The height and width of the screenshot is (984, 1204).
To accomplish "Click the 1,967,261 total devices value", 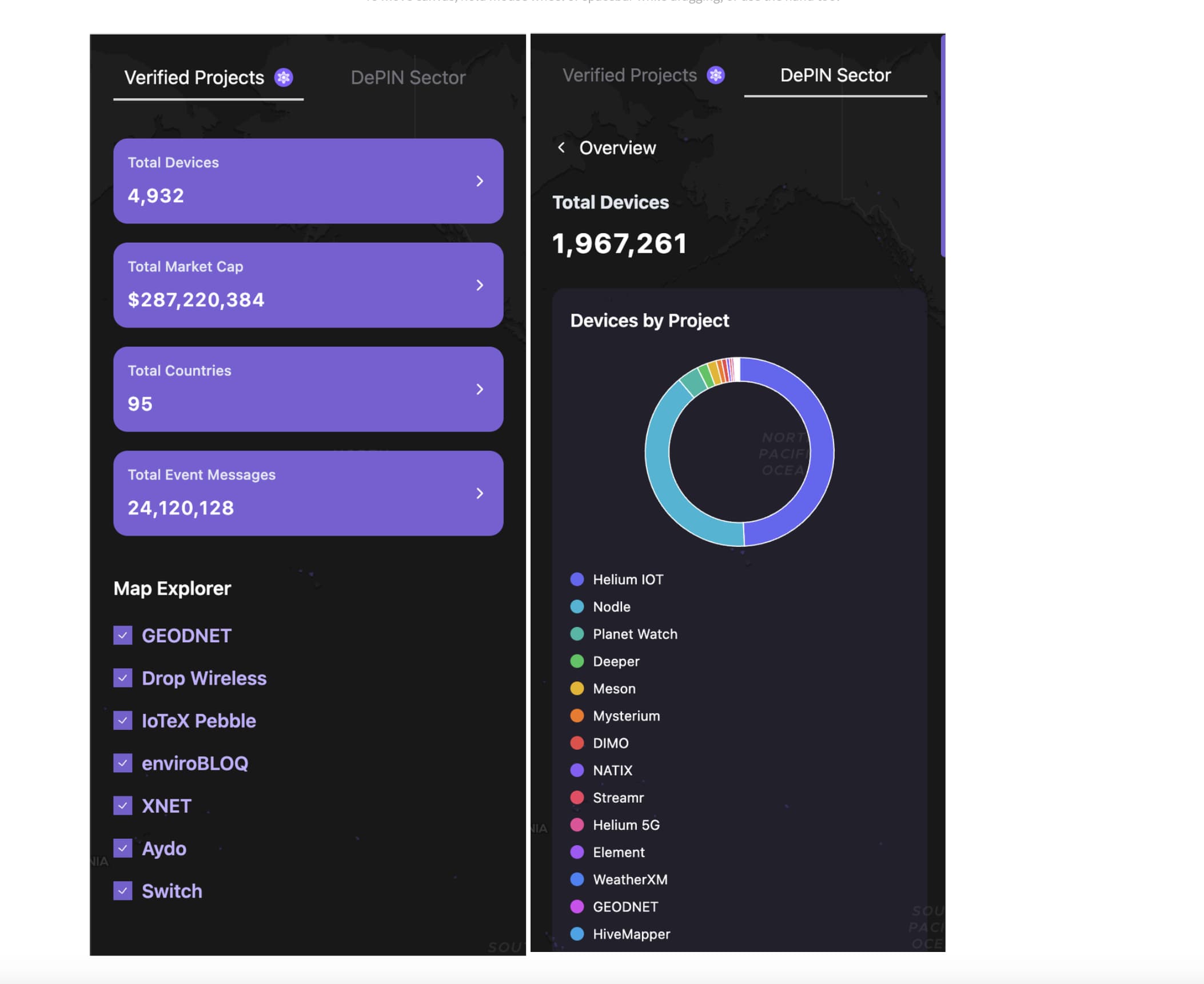I will coord(619,244).
